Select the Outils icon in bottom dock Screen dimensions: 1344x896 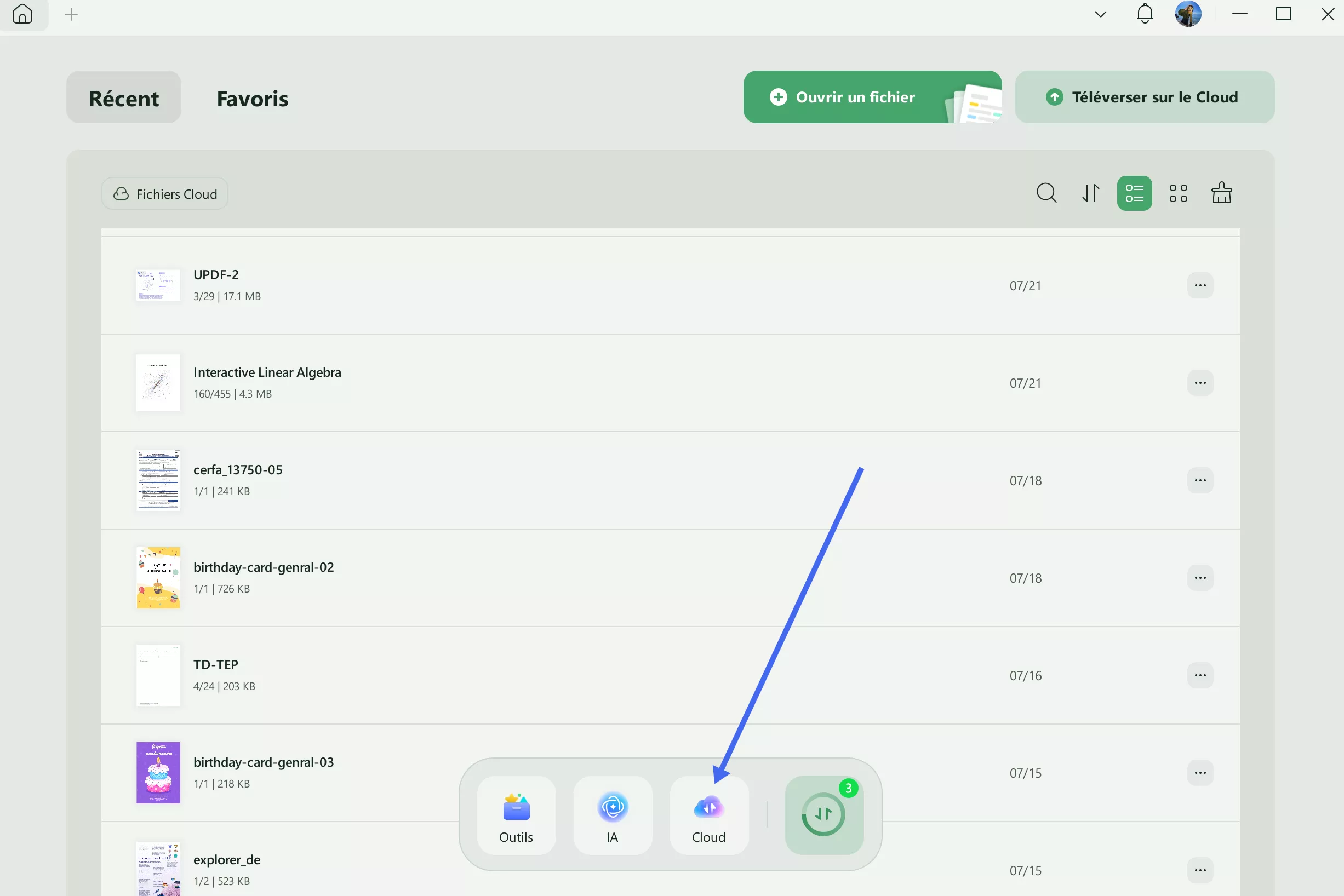(x=516, y=815)
